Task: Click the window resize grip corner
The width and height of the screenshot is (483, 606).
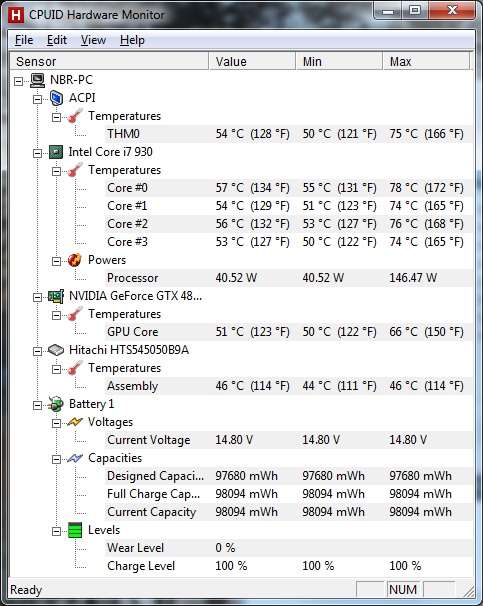Action: pos(469,591)
